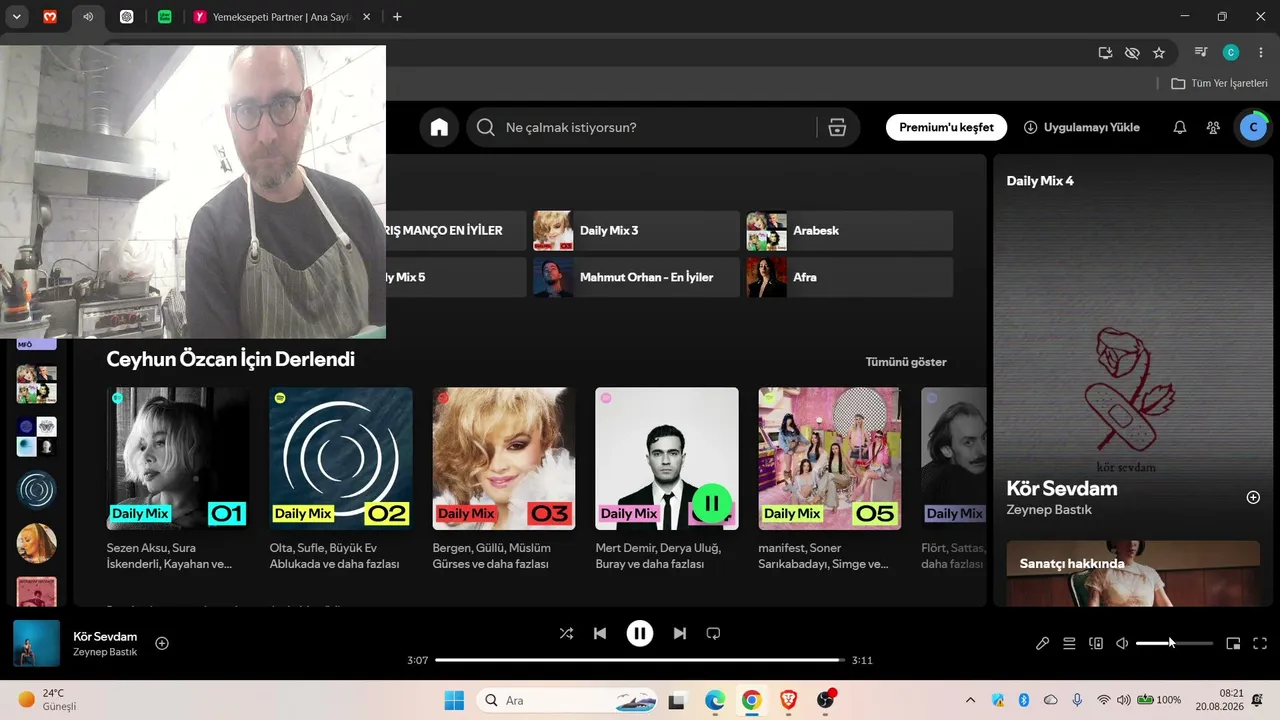Viewport: 1280px width, 720px height.
Task: Show lyrics with microphone icon
Action: (x=1042, y=644)
